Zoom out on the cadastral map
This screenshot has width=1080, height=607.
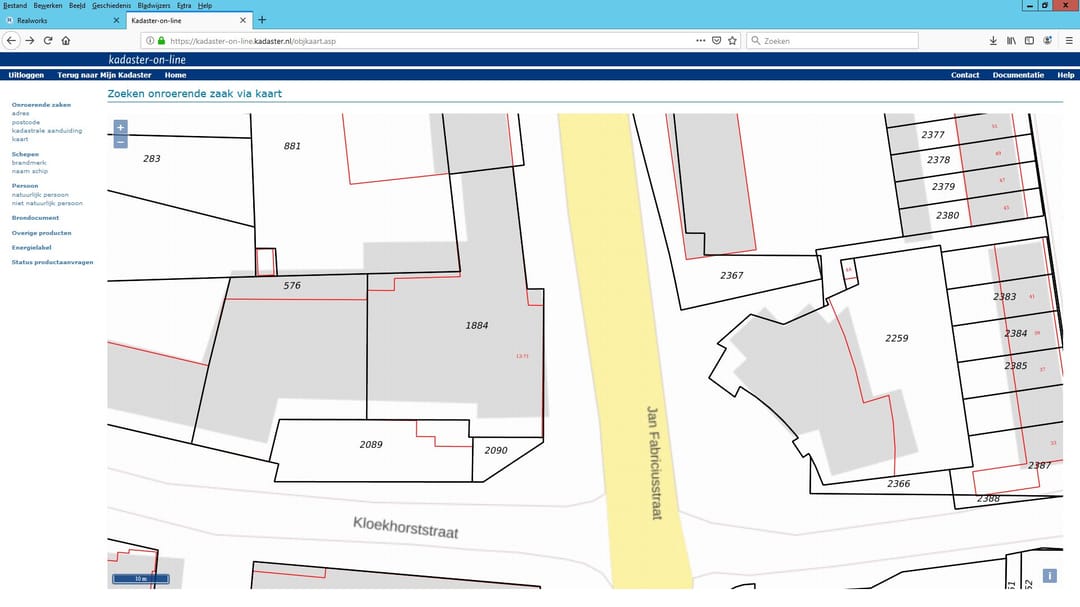[x=120, y=142]
